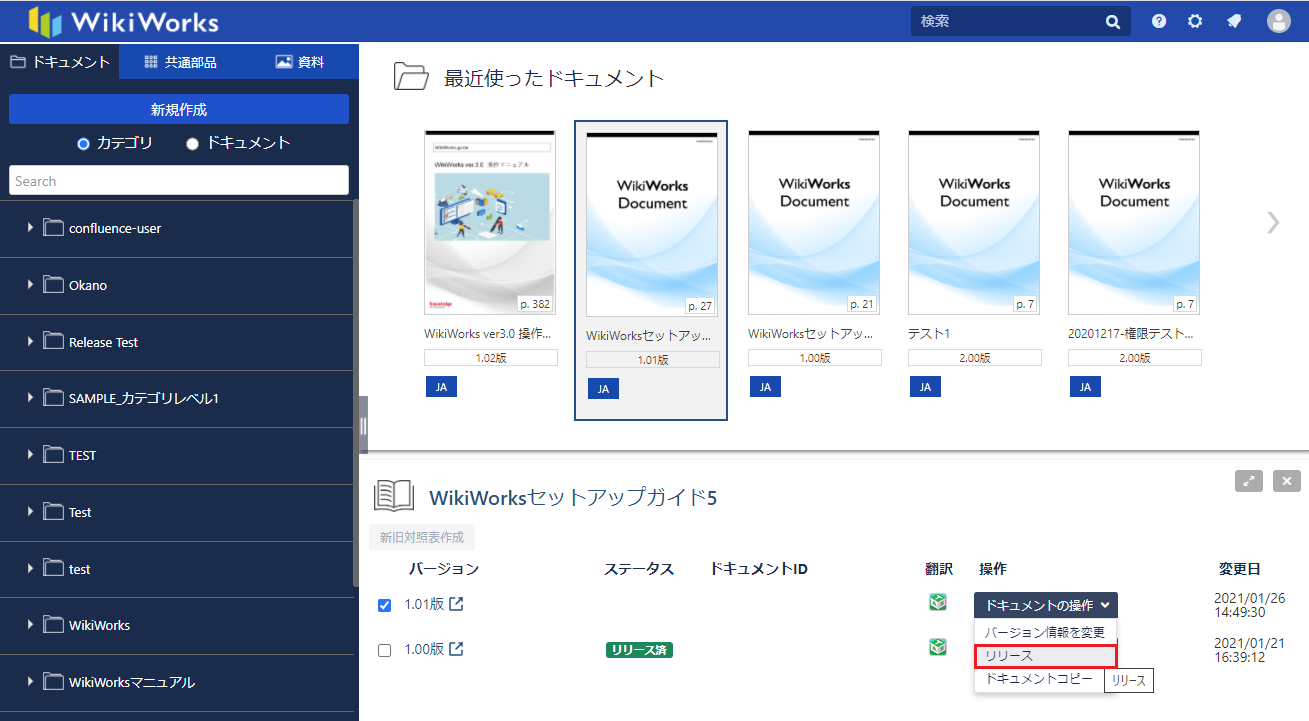Open the テスト1 document thumbnail
The height and width of the screenshot is (721, 1309).
[x=974, y=222]
